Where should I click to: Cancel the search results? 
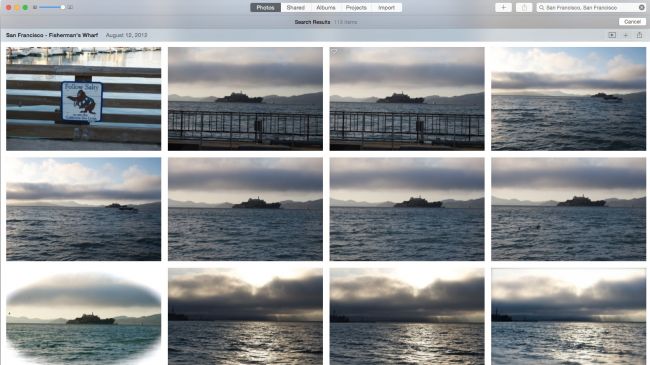point(632,22)
